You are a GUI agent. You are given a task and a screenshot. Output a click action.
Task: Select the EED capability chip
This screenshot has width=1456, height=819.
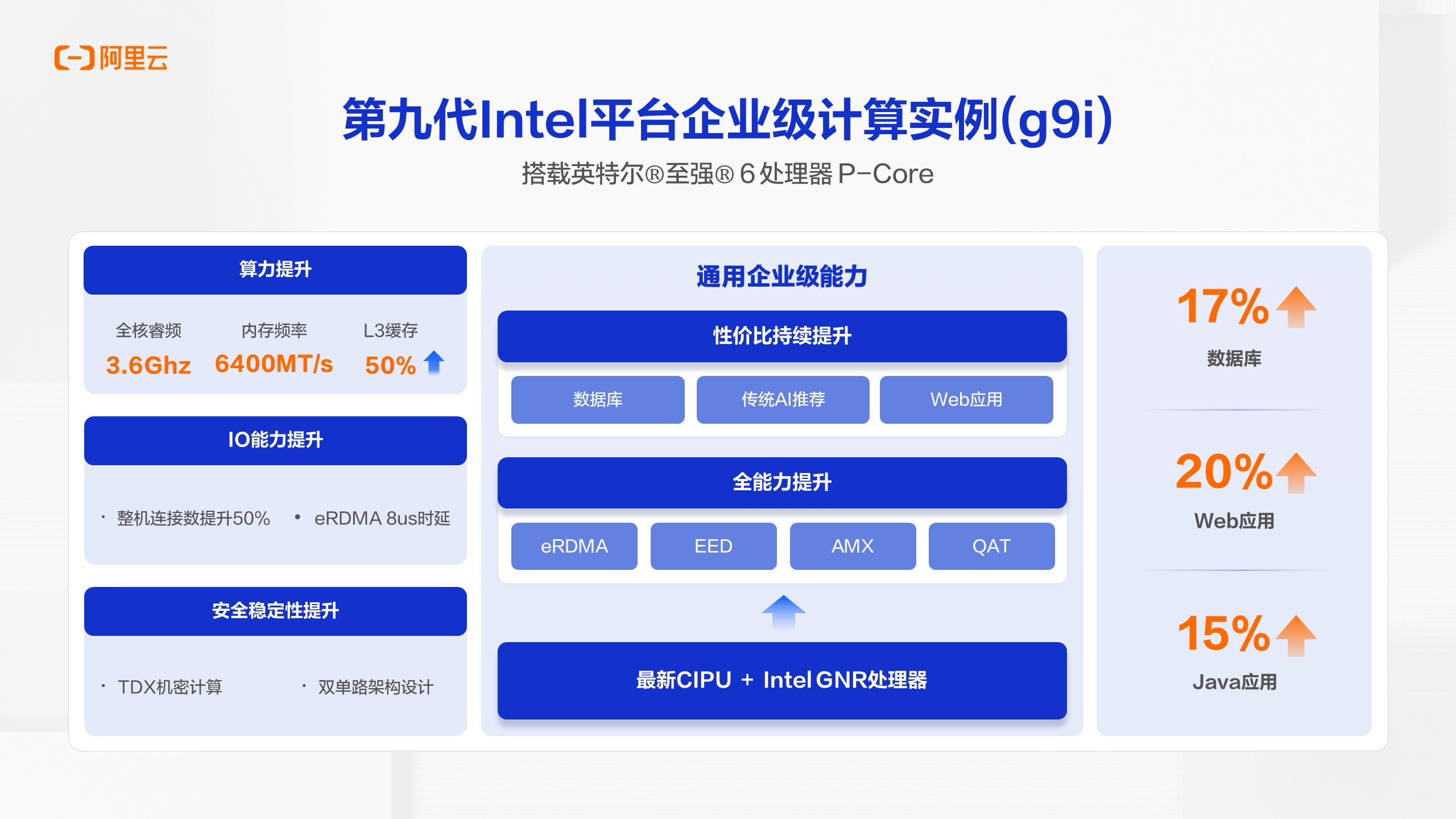click(713, 547)
